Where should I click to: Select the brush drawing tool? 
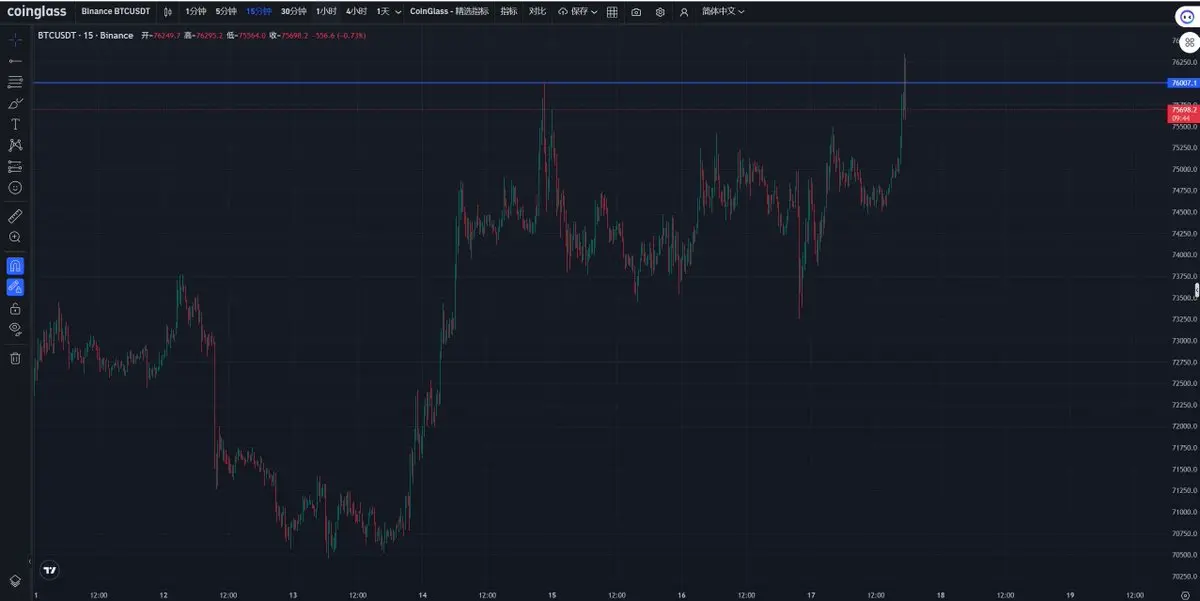15,103
